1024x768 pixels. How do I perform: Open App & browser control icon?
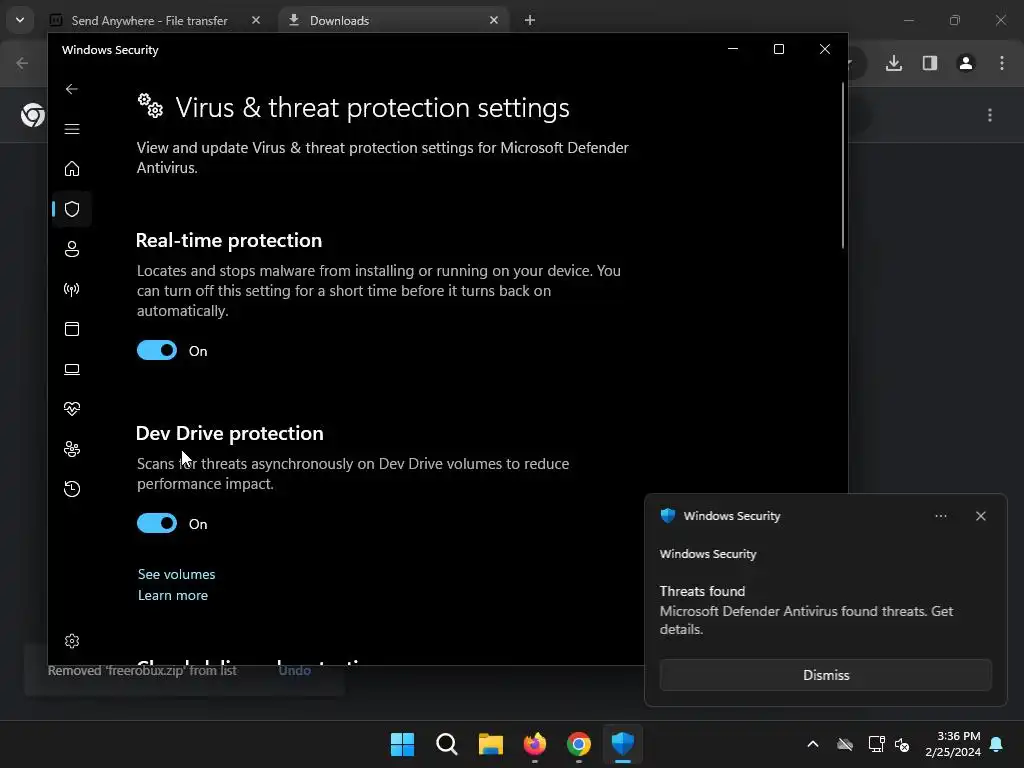click(72, 329)
